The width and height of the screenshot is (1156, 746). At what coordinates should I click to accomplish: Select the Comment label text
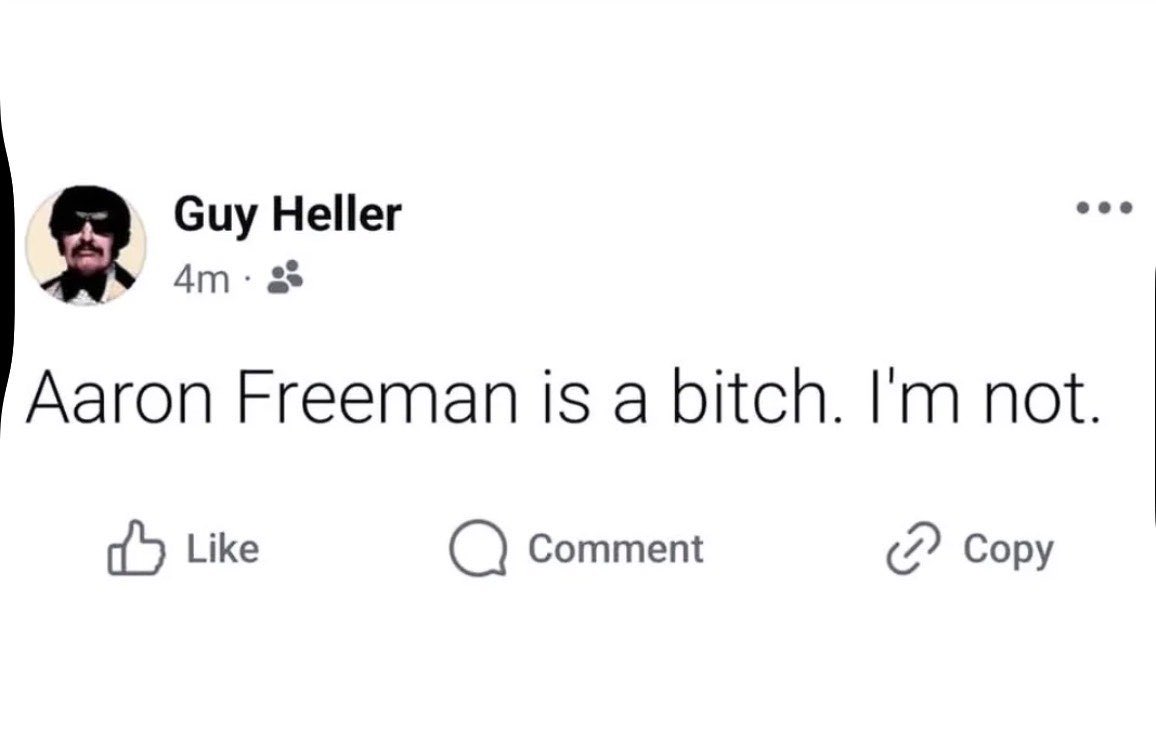pos(616,549)
